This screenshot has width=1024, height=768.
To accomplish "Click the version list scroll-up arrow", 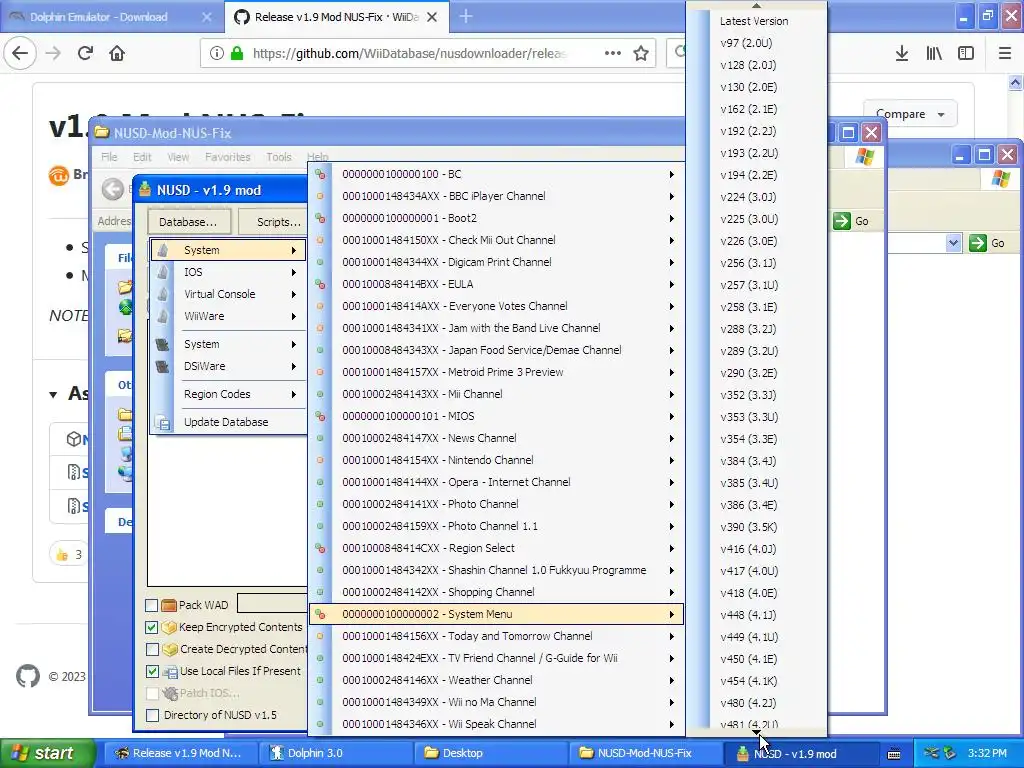I will tap(756, 5).
